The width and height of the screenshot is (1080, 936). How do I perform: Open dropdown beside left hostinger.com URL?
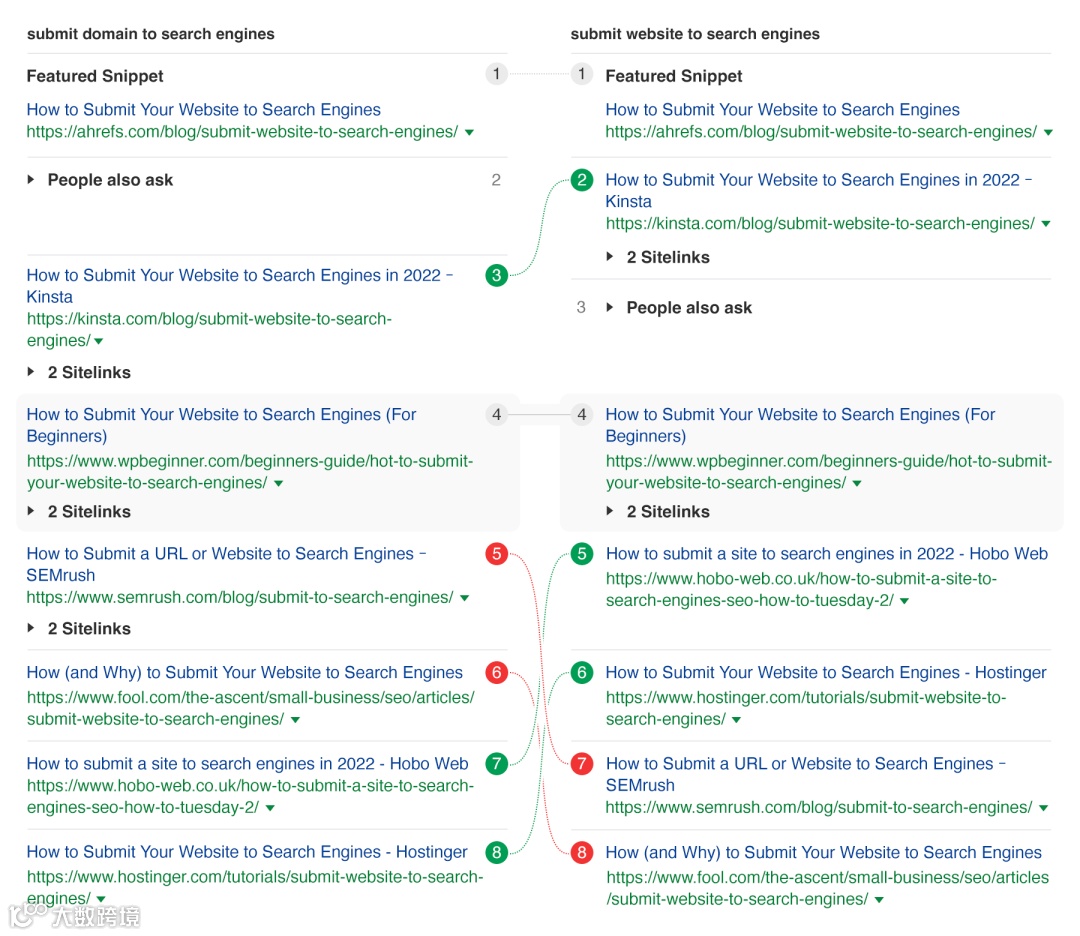click(x=101, y=899)
